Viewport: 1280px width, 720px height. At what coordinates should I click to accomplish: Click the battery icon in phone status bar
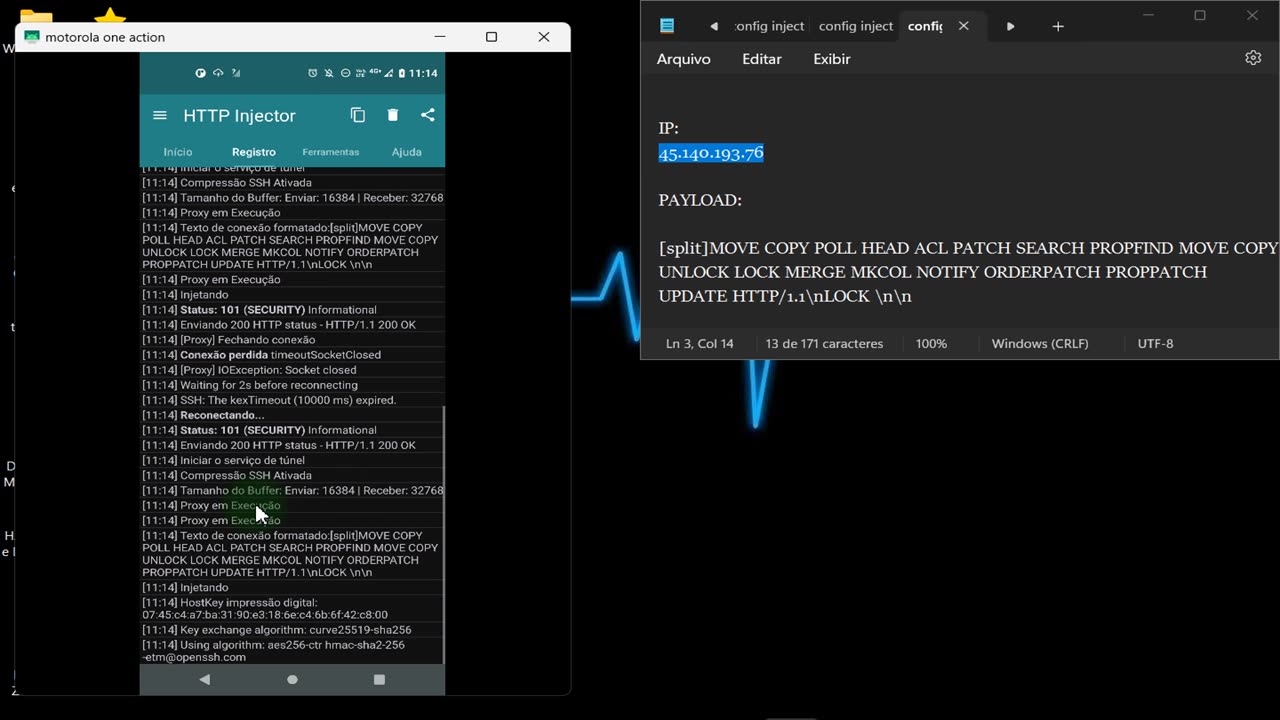pos(402,73)
